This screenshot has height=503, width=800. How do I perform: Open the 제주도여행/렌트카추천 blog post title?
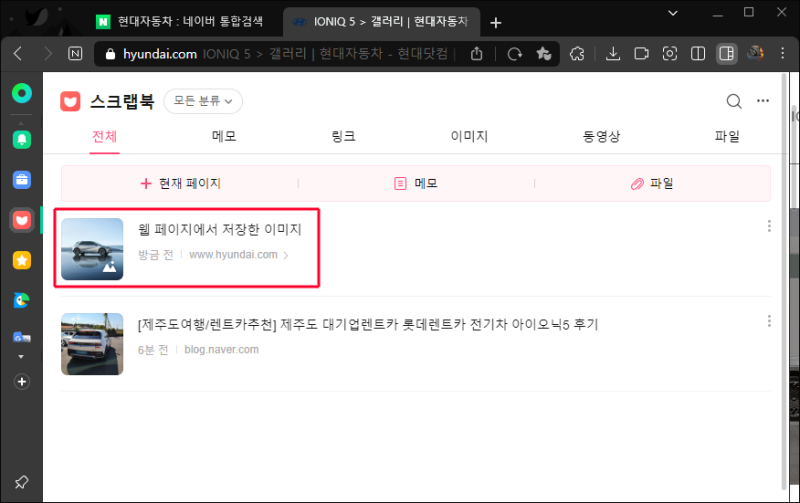tap(368, 324)
